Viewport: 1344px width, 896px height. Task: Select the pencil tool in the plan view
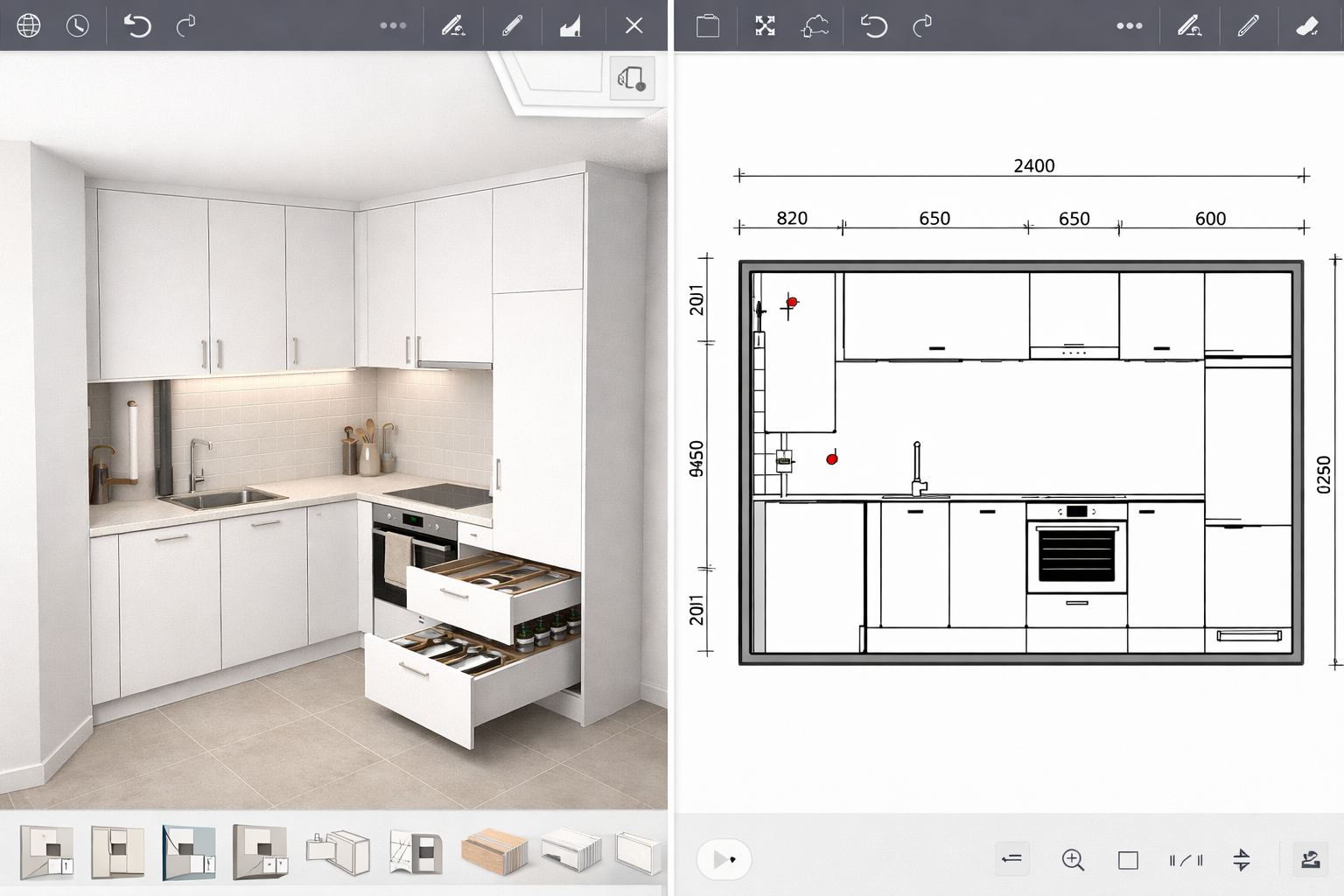1249,25
